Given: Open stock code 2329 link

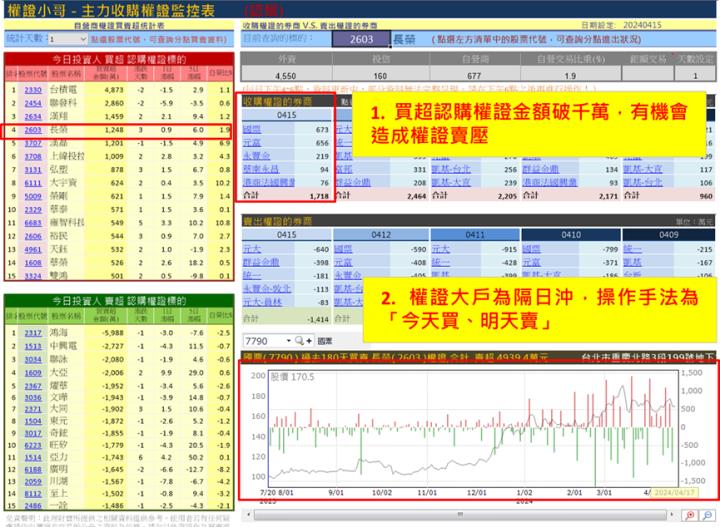Looking at the screenshot, I should point(33,210).
